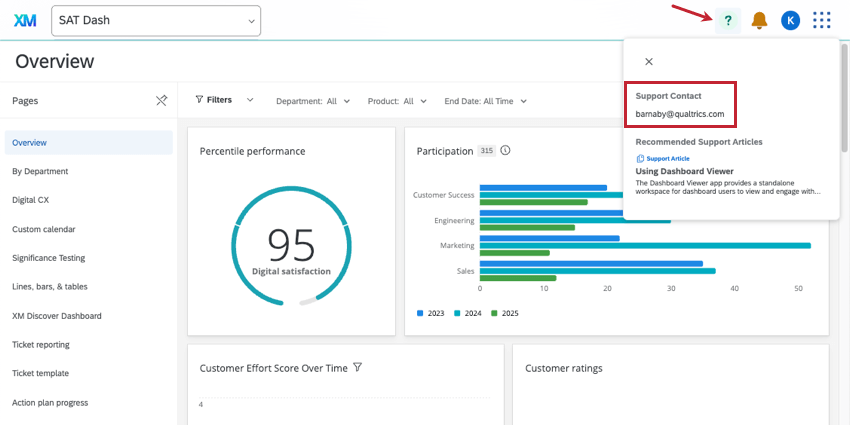The image size is (850, 425).
Task: Open the Product filter dropdown
Action: coord(397,101)
